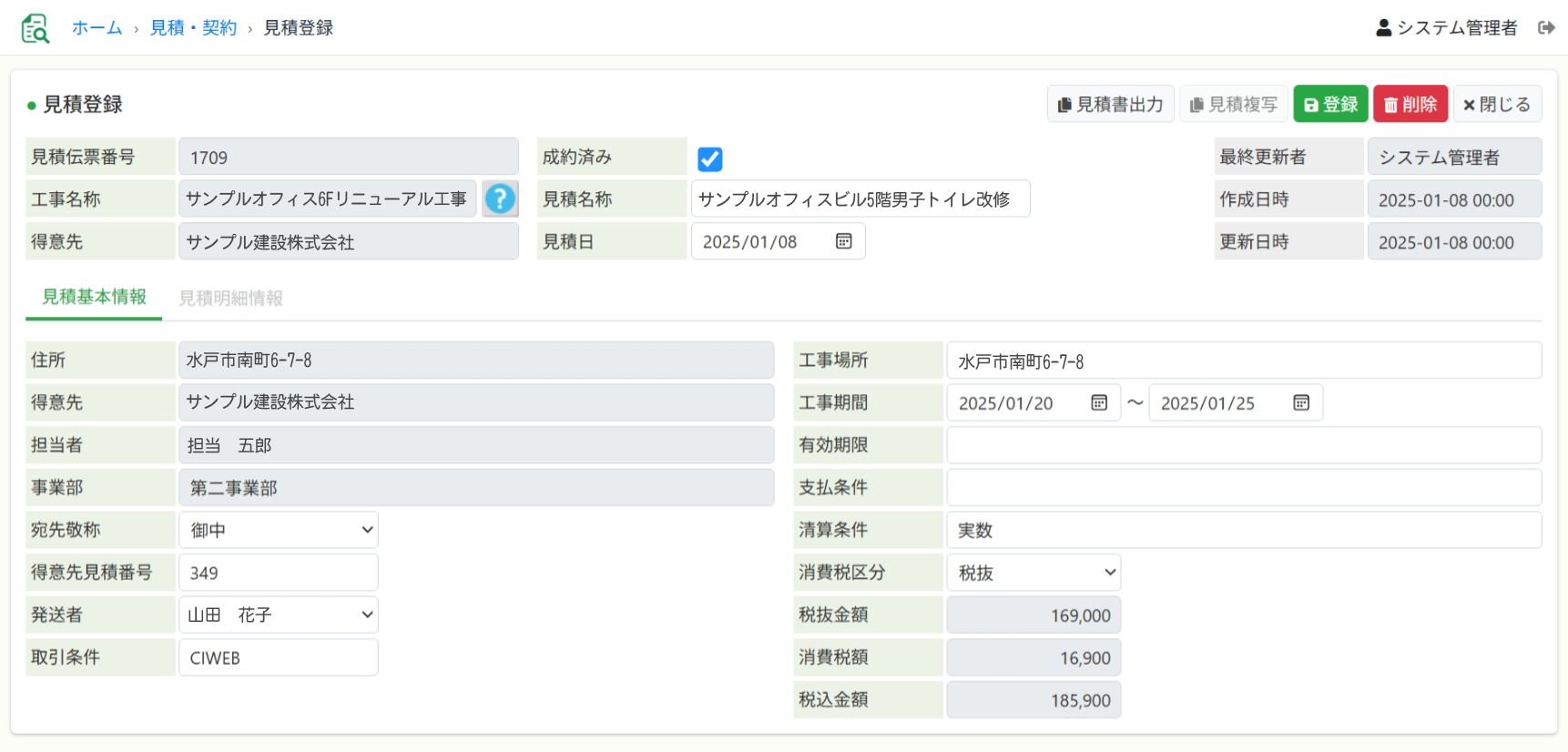This screenshot has height=752, width=1568.
Task: Click the システム管理者 user profile
Action: coord(1446,28)
